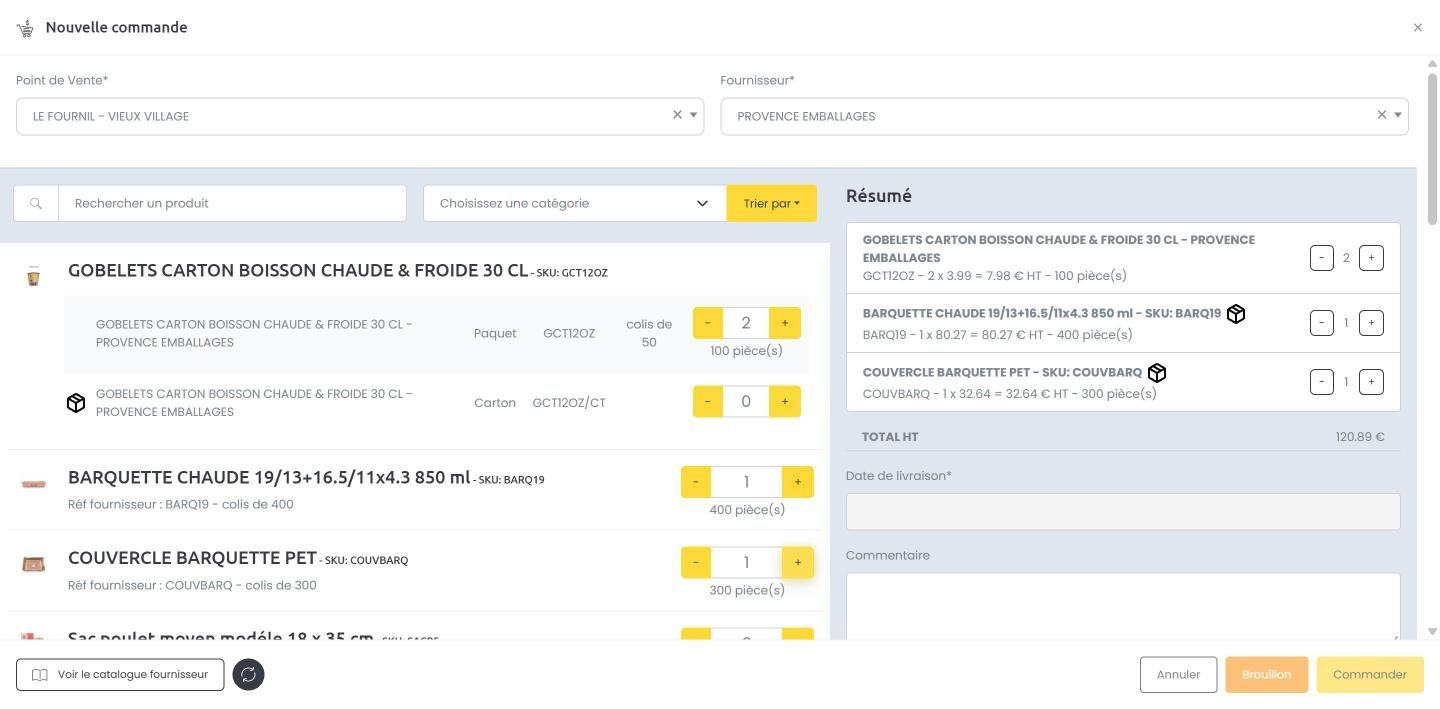Click the box icon on Carton GCT12OZ/CT row
Viewport: 1440px width, 709px height.
tap(76, 403)
